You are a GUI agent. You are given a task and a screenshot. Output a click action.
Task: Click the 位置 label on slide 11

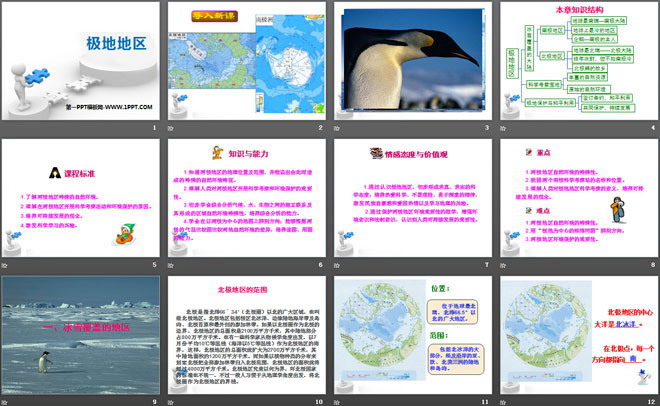point(440,288)
